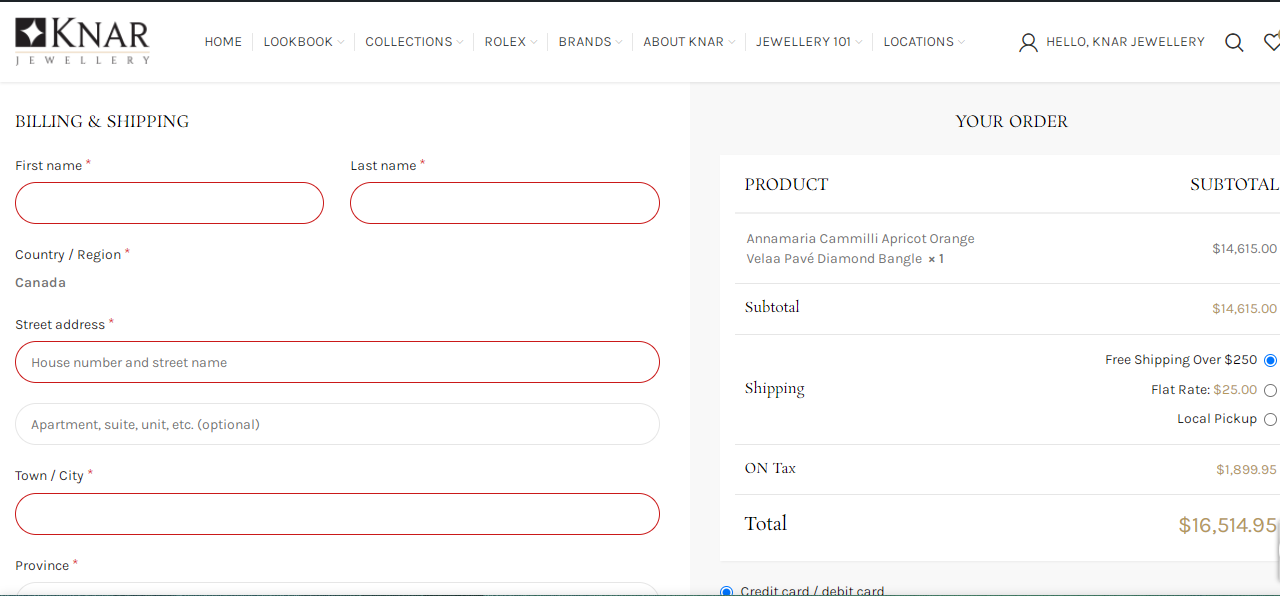Open the Jewellery 101 menu item
The height and width of the screenshot is (596, 1280).
803,42
